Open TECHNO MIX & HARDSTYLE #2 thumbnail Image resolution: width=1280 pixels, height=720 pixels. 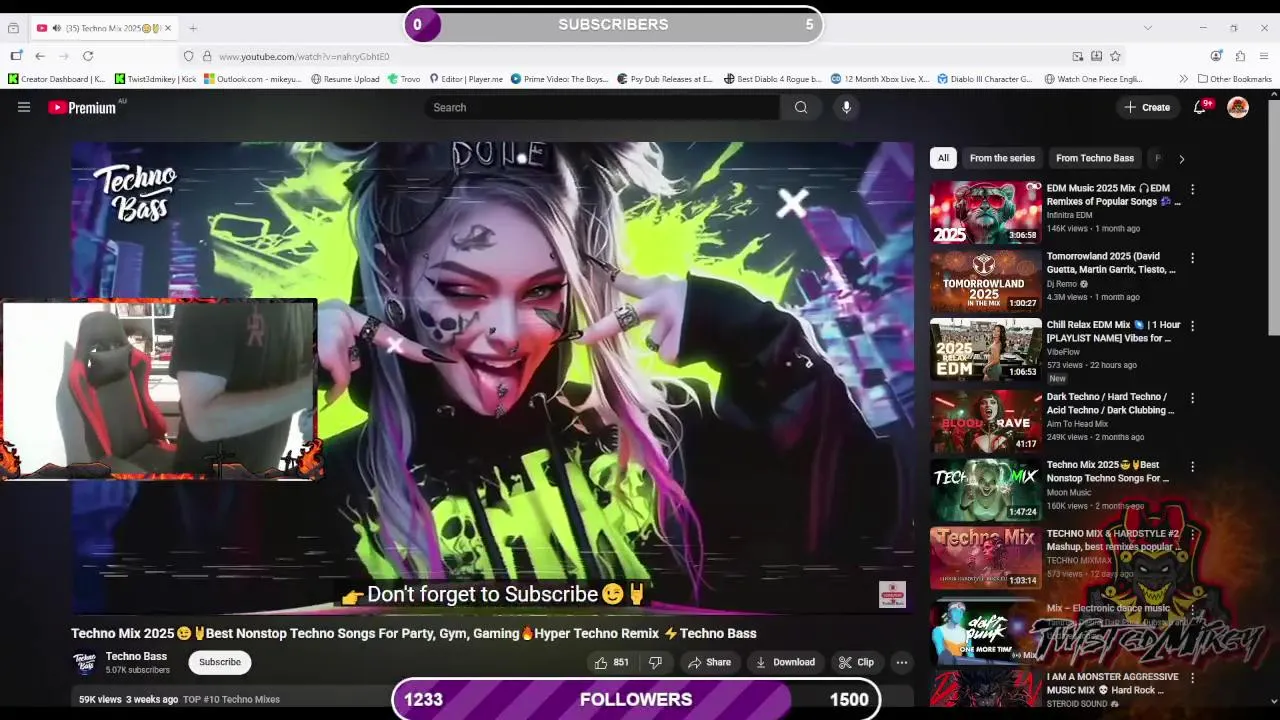(x=985, y=557)
